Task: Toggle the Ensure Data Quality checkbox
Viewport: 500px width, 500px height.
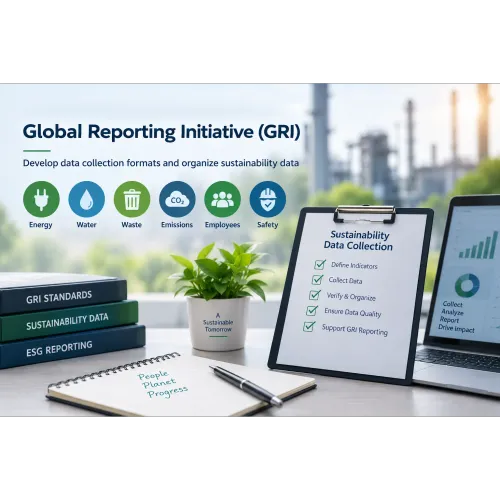Action: pyautogui.click(x=312, y=310)
